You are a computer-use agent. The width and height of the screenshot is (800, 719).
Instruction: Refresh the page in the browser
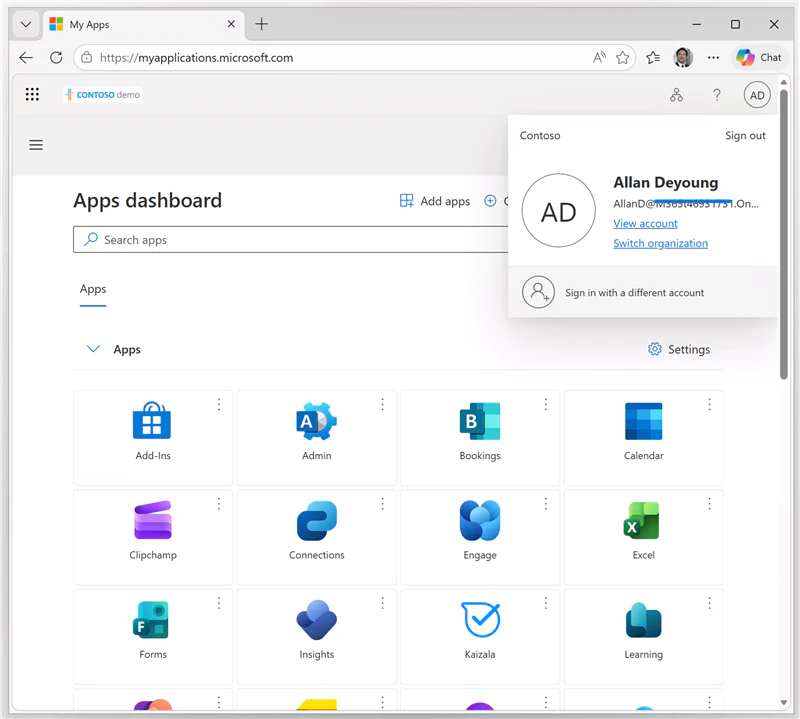[x=56, y=58]
